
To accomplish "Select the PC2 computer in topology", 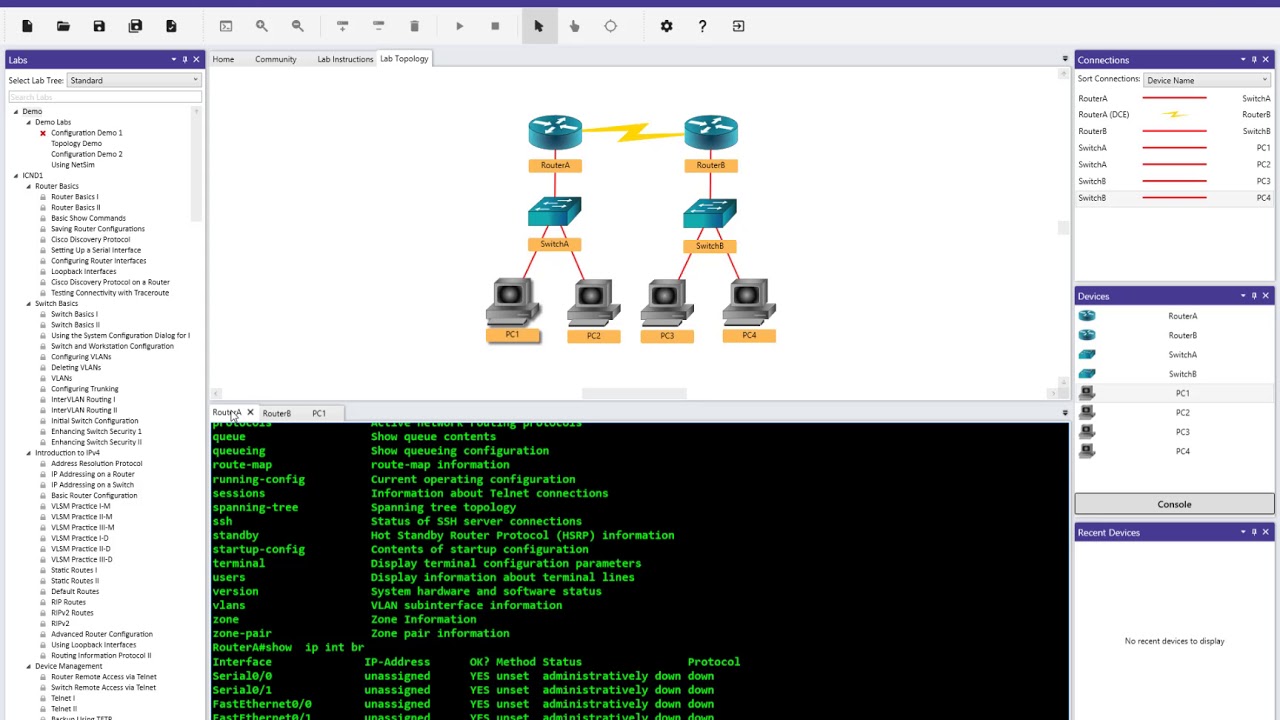I will 593,301.
